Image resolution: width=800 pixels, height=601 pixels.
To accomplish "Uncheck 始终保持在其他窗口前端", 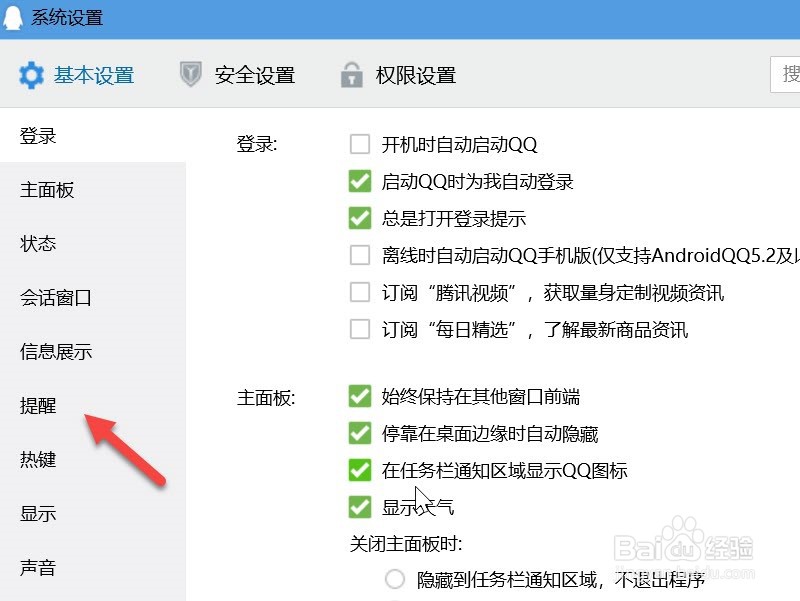I will click(360, 396).
